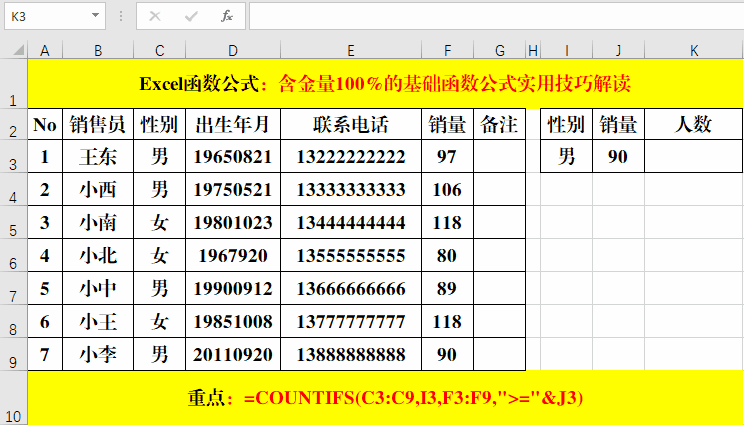Select column D header

point(232,50)
